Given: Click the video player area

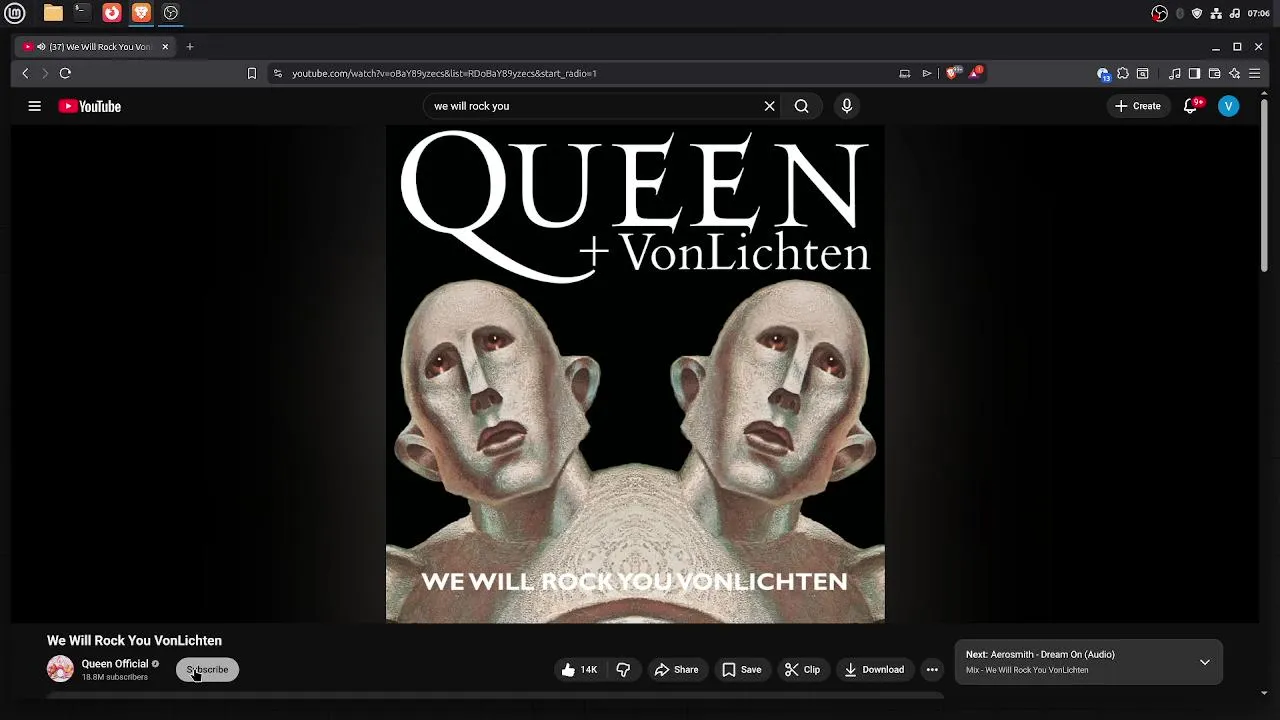Looking at the screenshot, I should pos(635,374).
